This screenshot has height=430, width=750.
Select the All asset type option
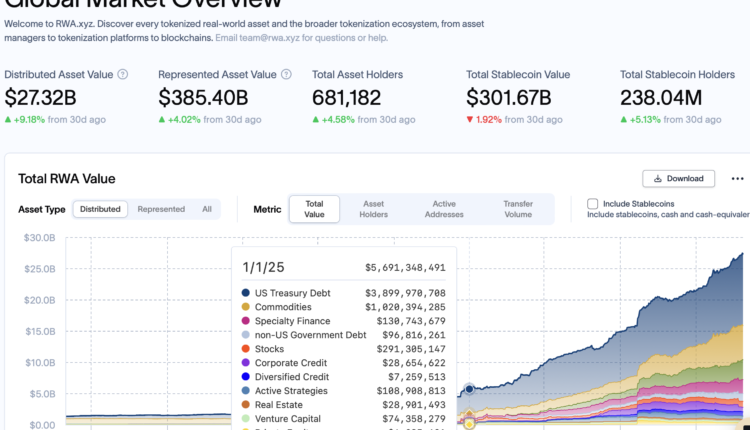207,209
